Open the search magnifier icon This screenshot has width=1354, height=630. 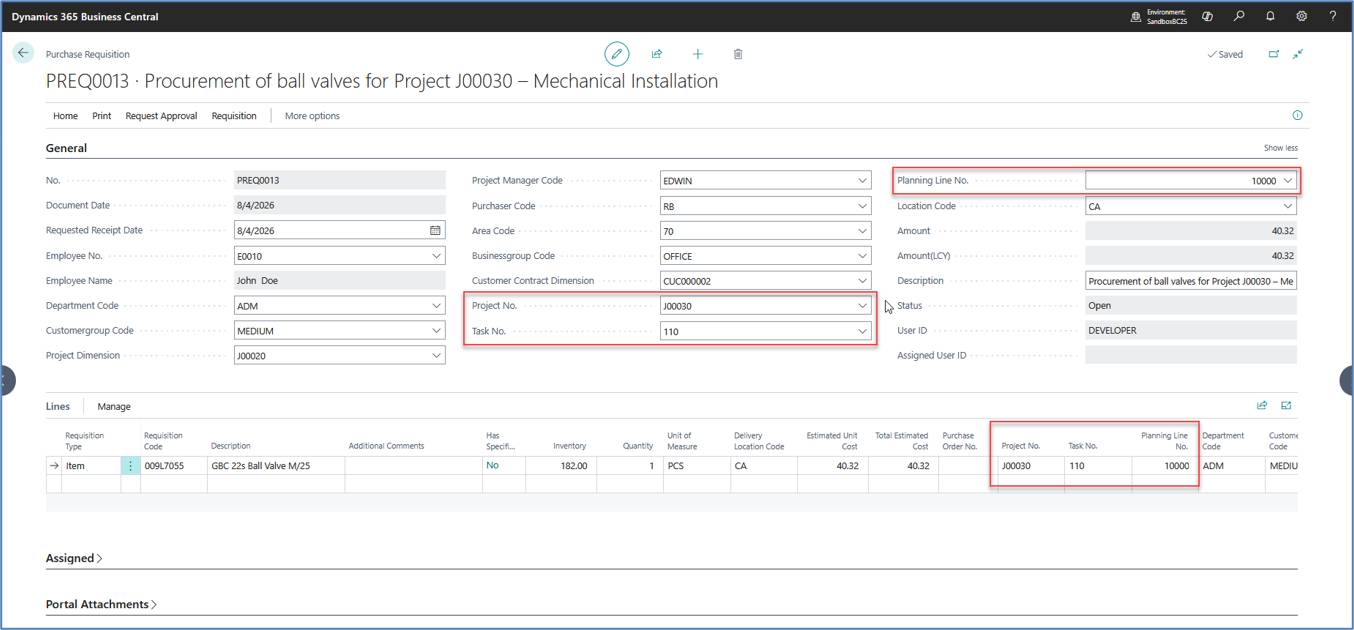[x=1239, y=16]
